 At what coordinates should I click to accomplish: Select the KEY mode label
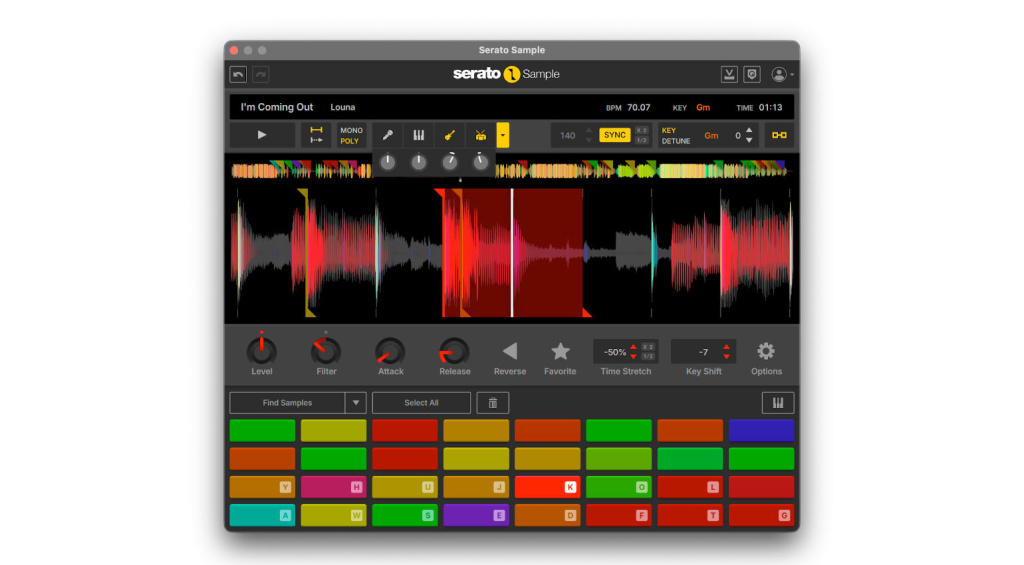pyautogui.click(x=669, y=131)
